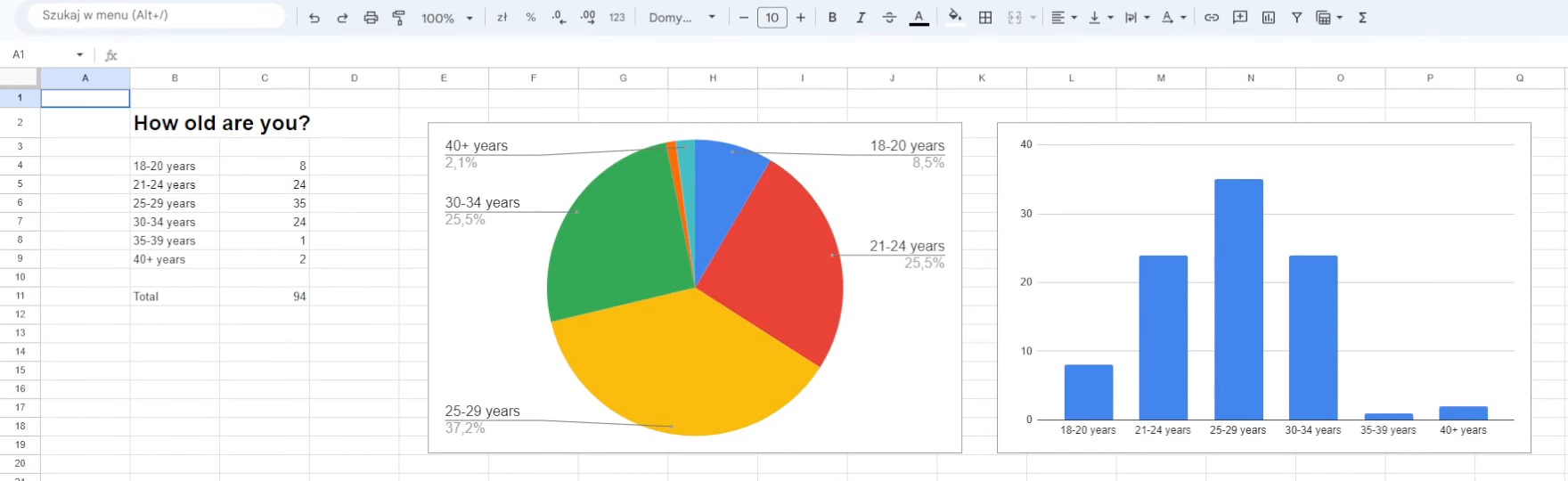1568x481 pixels.
Task: Select the cell with total 94
Action: 265,296
